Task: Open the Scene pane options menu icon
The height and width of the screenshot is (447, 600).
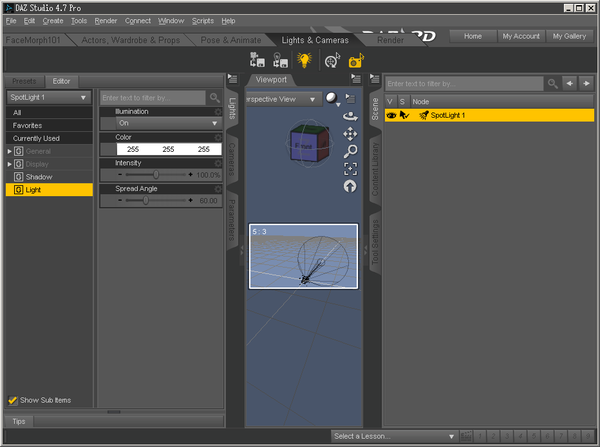Action: click(374, 79)
